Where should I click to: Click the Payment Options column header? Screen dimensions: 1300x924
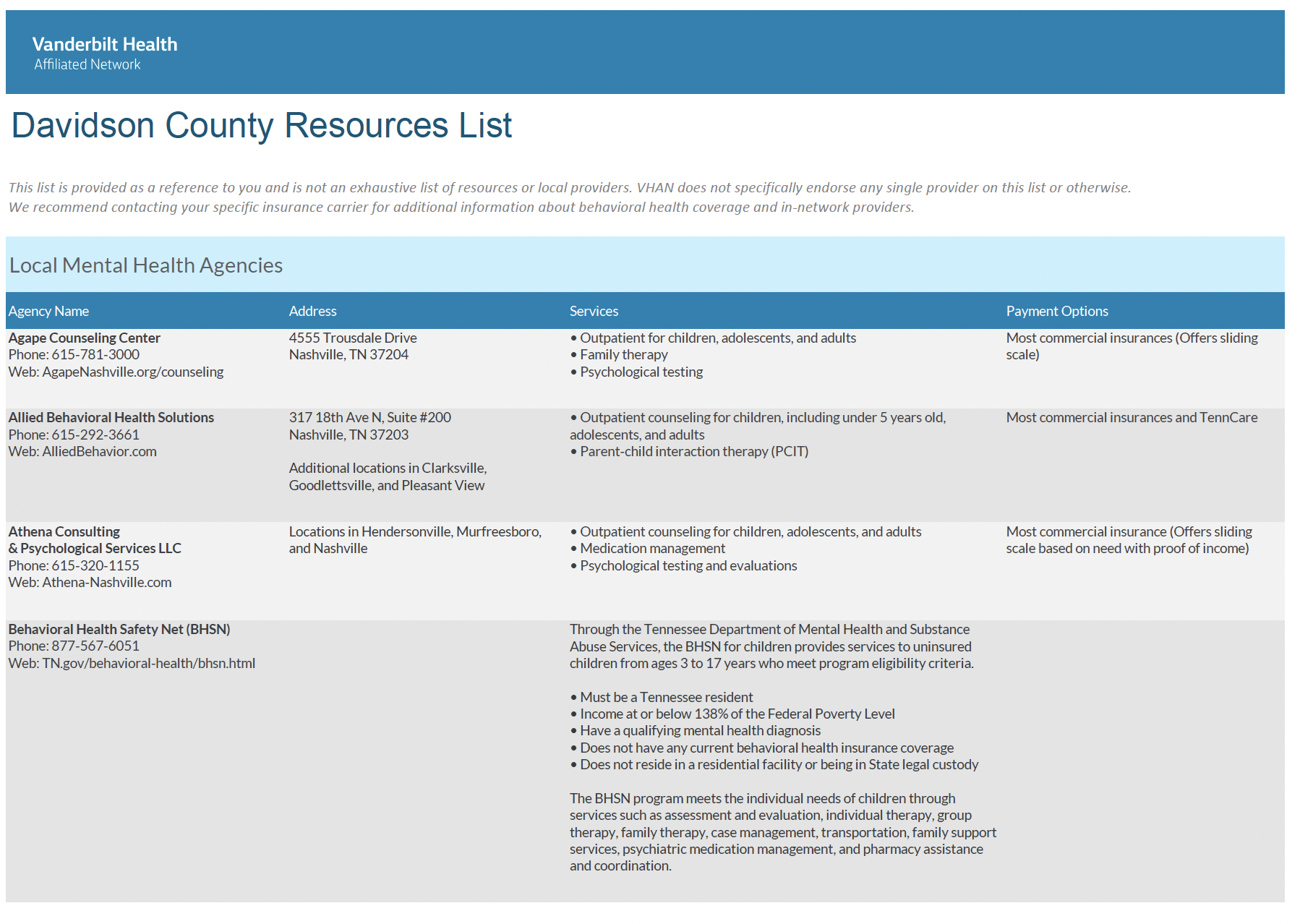tap(1056, 311)
